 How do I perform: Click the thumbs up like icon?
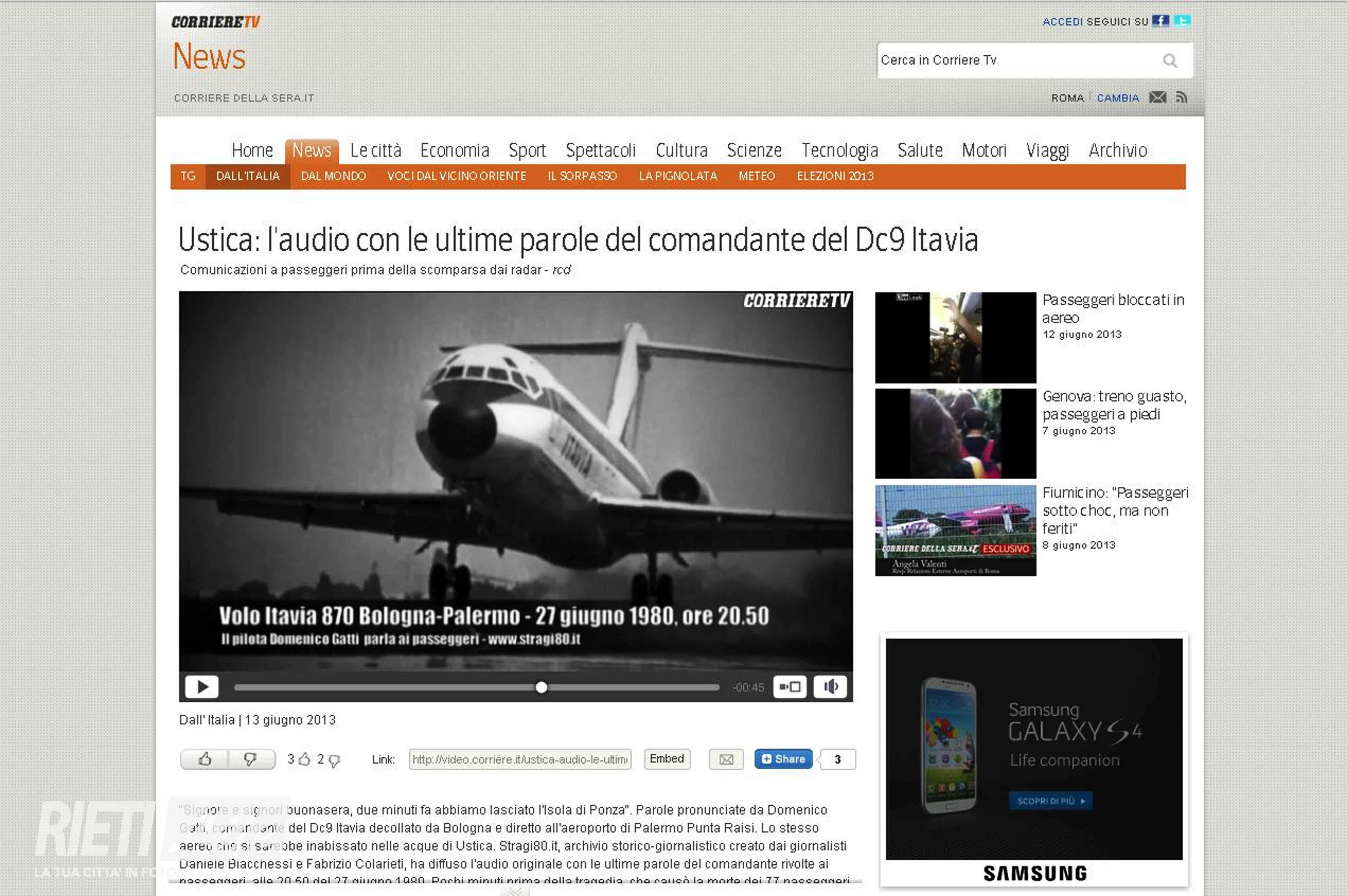tap(204, 759)
